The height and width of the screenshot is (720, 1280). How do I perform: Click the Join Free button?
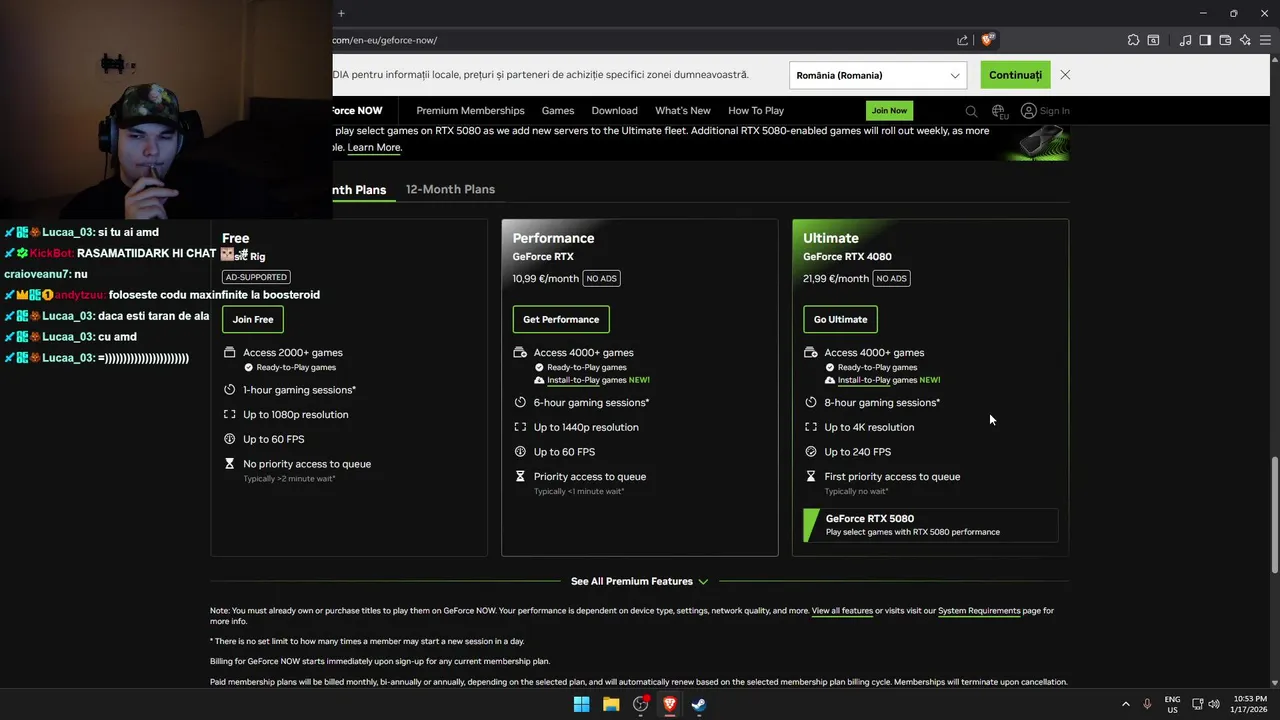tap(253, 319)
